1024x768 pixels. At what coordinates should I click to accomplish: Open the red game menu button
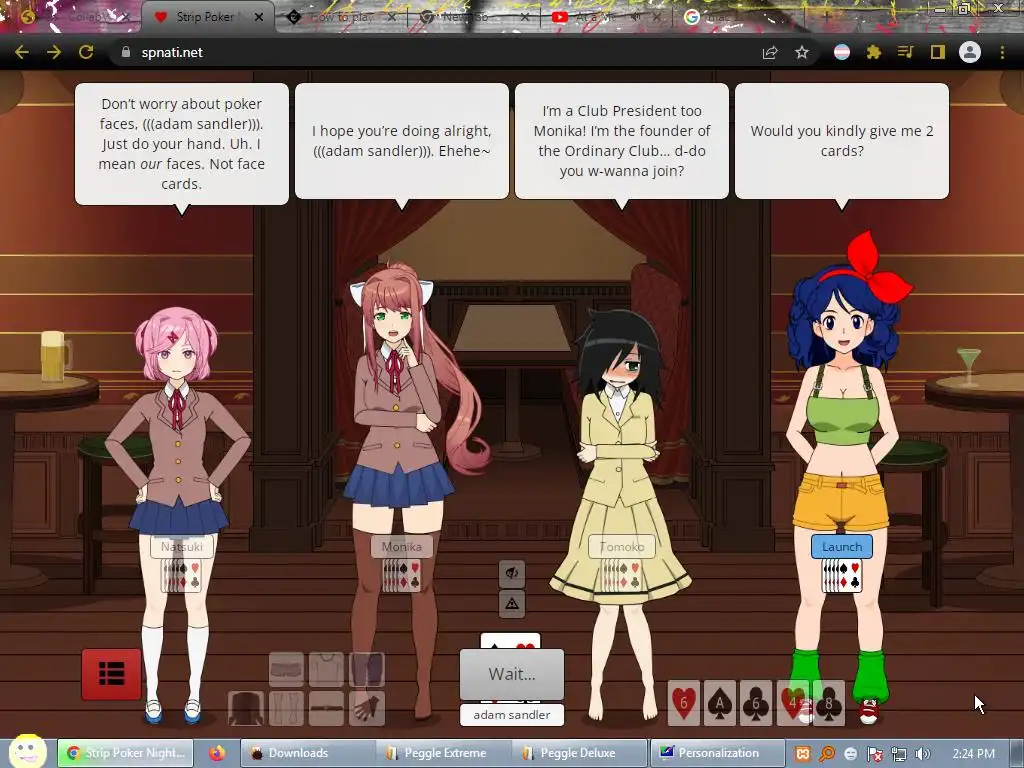(x=112, y=674)
